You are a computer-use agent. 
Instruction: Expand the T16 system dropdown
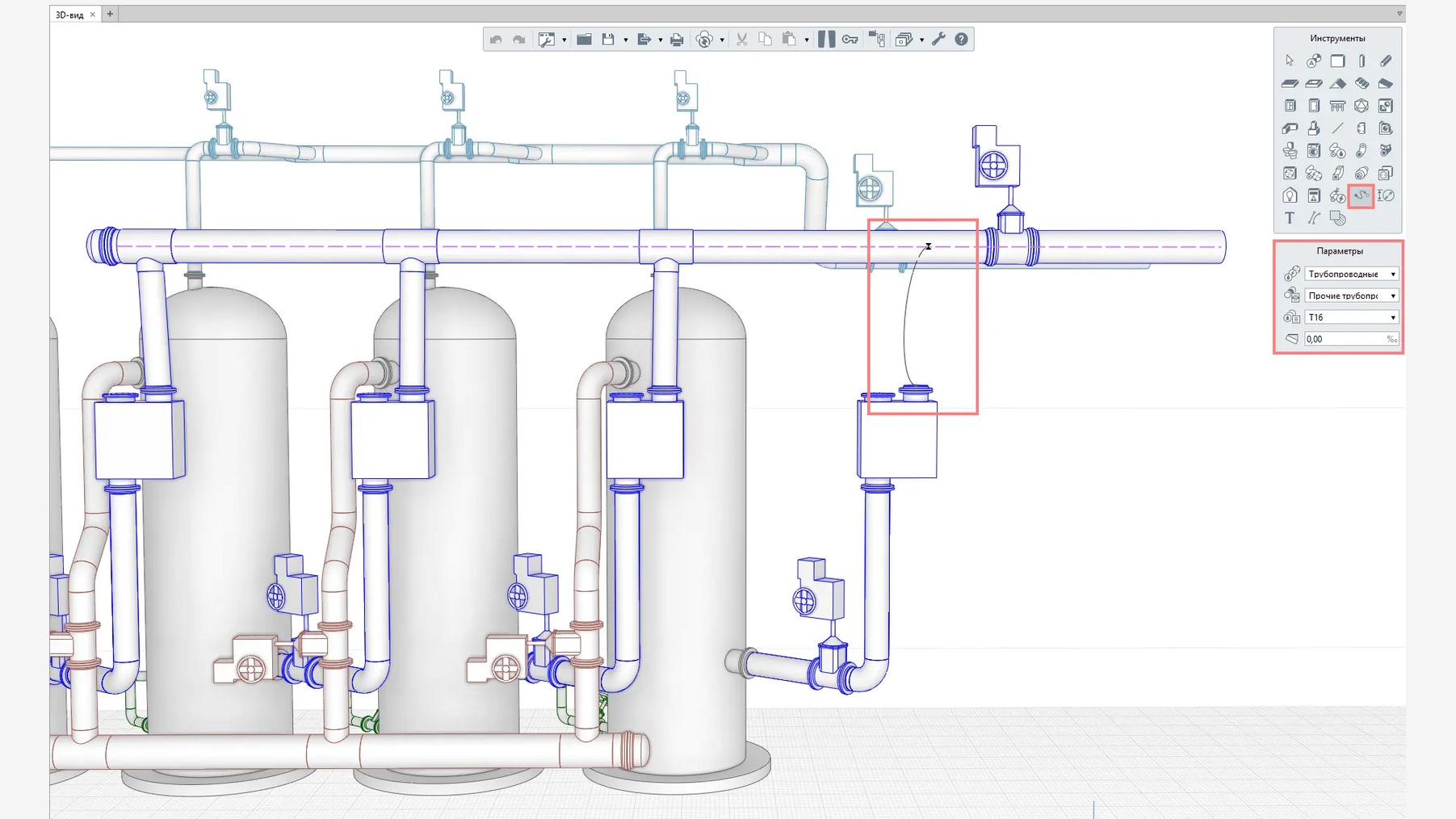tap(1351, 317)
